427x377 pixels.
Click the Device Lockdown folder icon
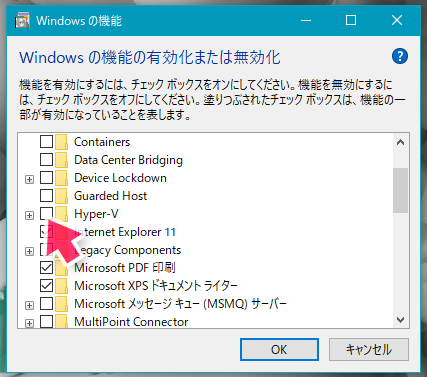point(61,178)
